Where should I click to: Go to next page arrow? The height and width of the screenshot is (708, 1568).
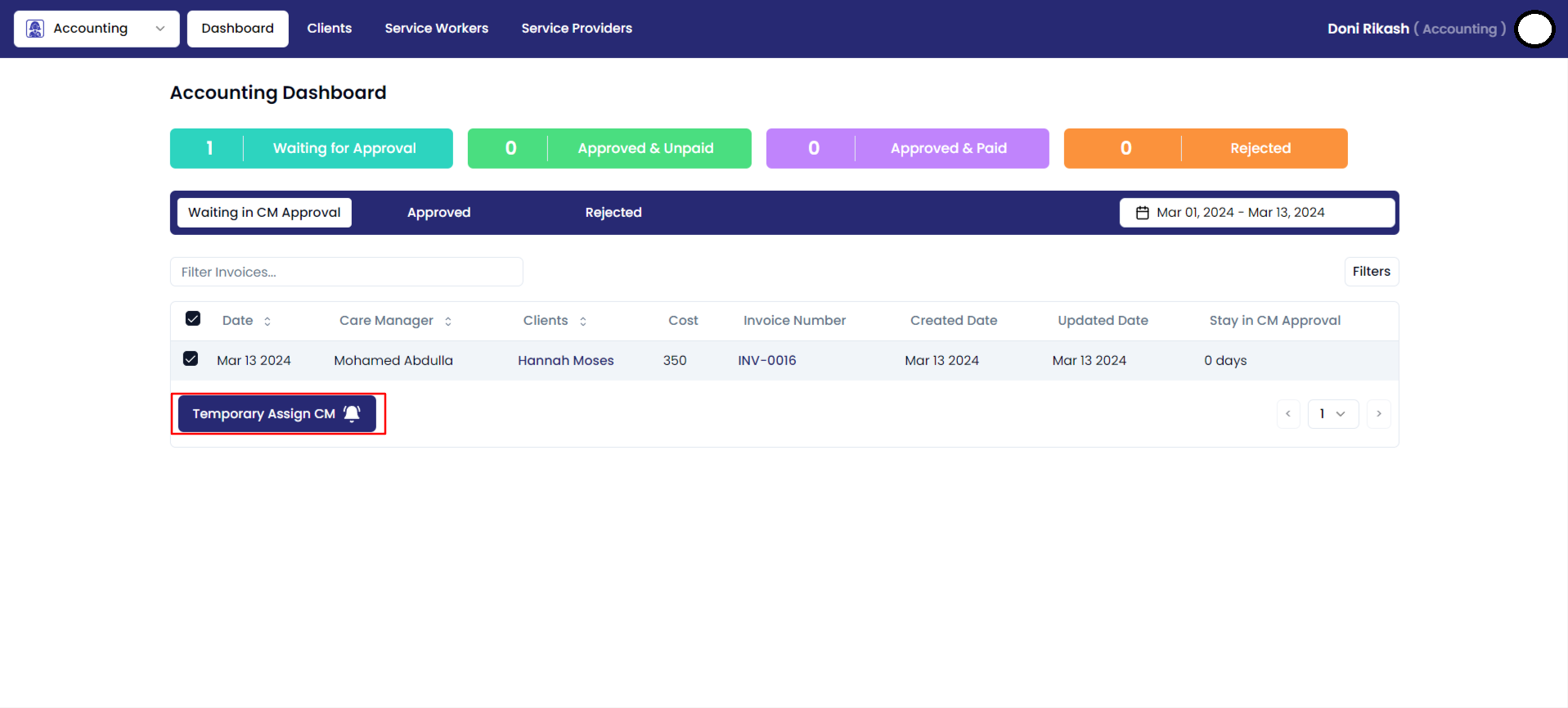pyautogui.click(x=1378, y=414)
